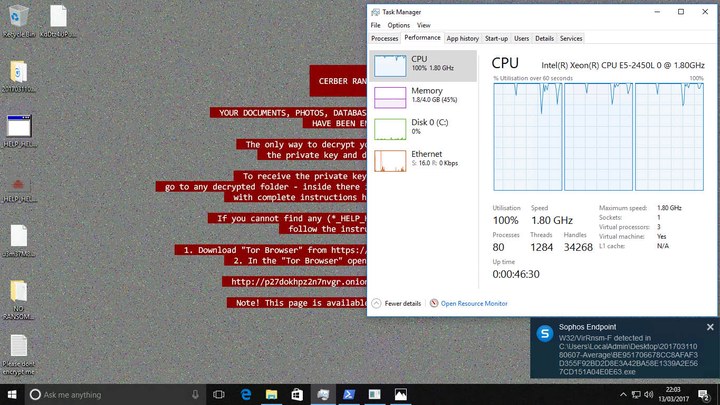Open the _HELP_HEL application window icon on the desktop
Image resolution: width=720 pixels, height=405 pixels.
click(18, 131)
